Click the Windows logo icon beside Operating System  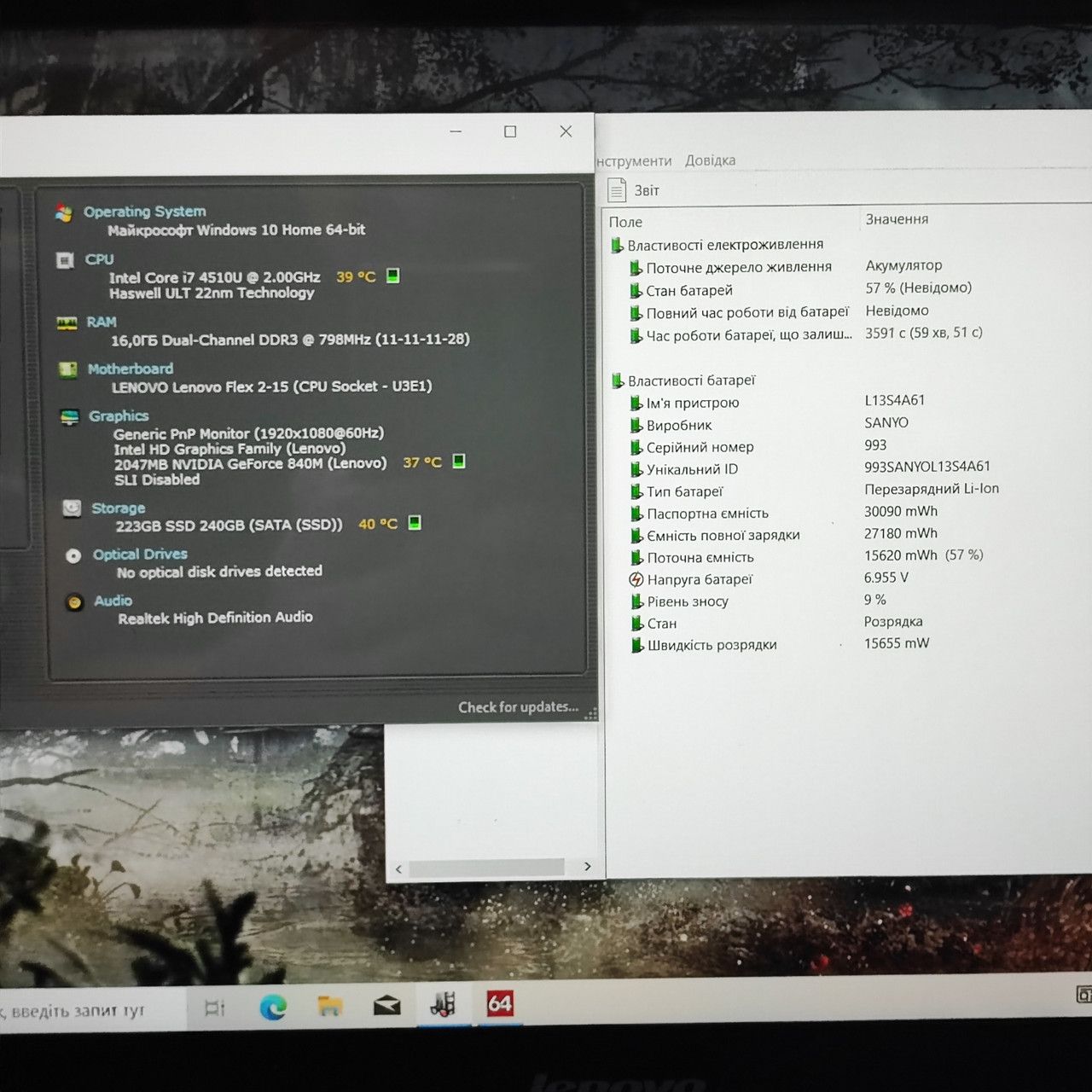tap(63, 212)
